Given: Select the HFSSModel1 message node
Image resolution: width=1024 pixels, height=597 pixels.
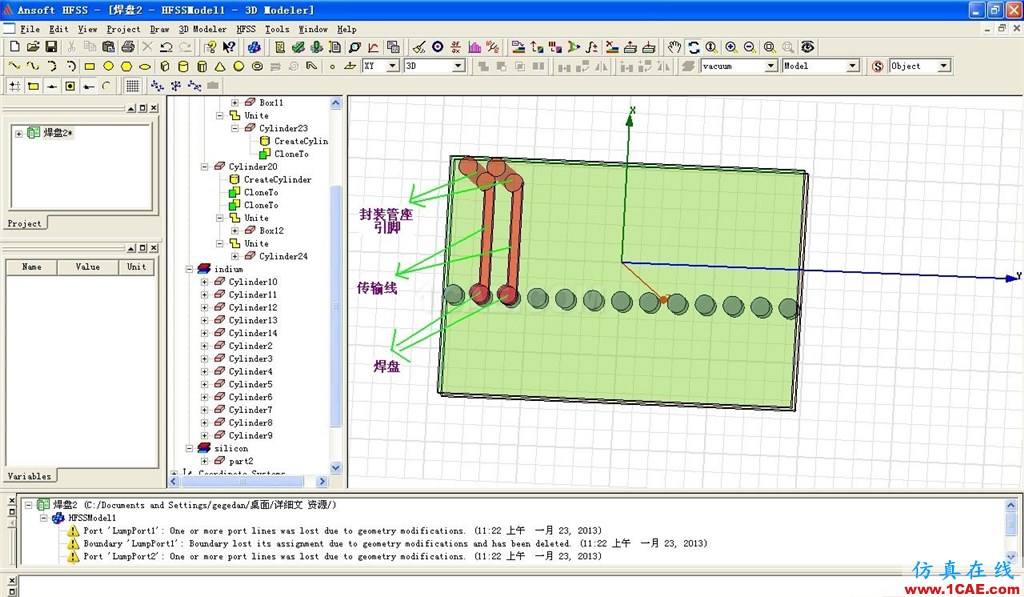Looking at the screenshot, I should [92, 517].
